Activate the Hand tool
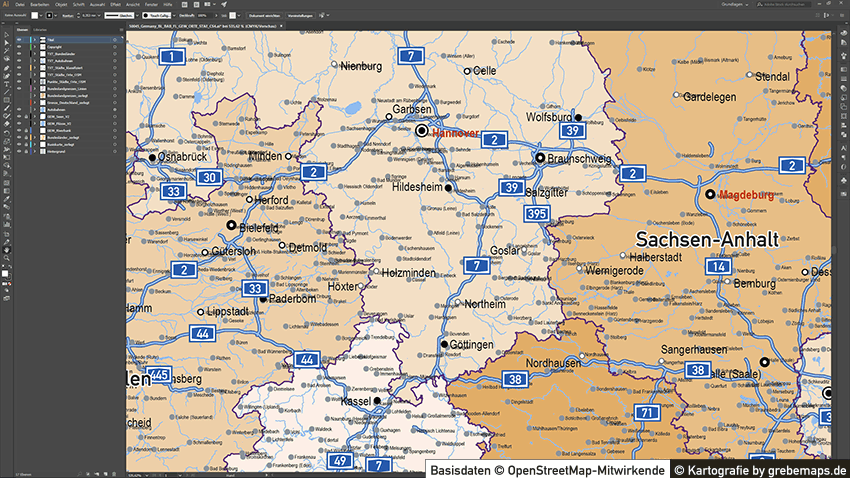The height and width of the screenshot is (478, 850). (6, 248)
